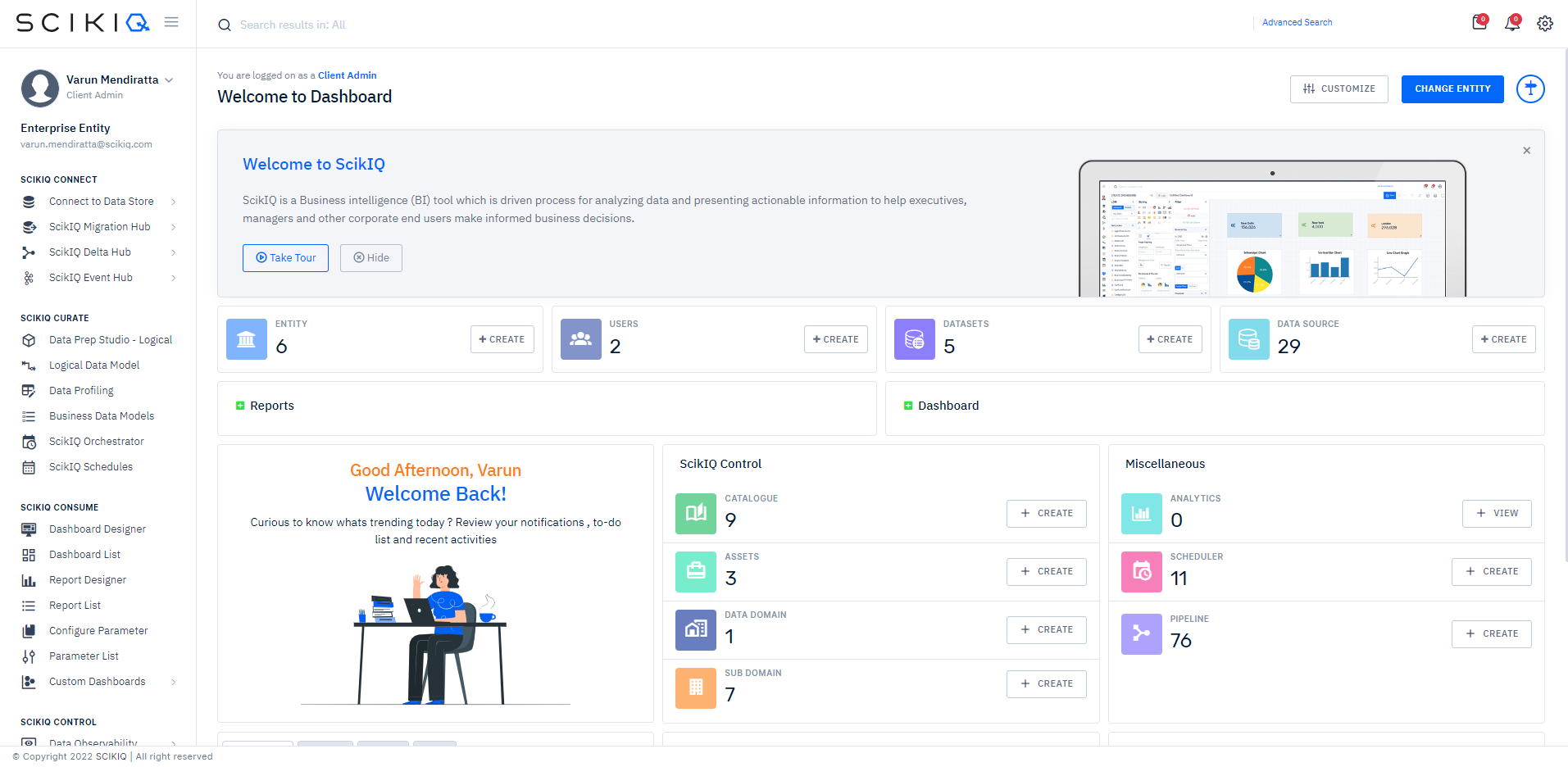
Task: Click the Change Entity button
Action: point(1452,89)
